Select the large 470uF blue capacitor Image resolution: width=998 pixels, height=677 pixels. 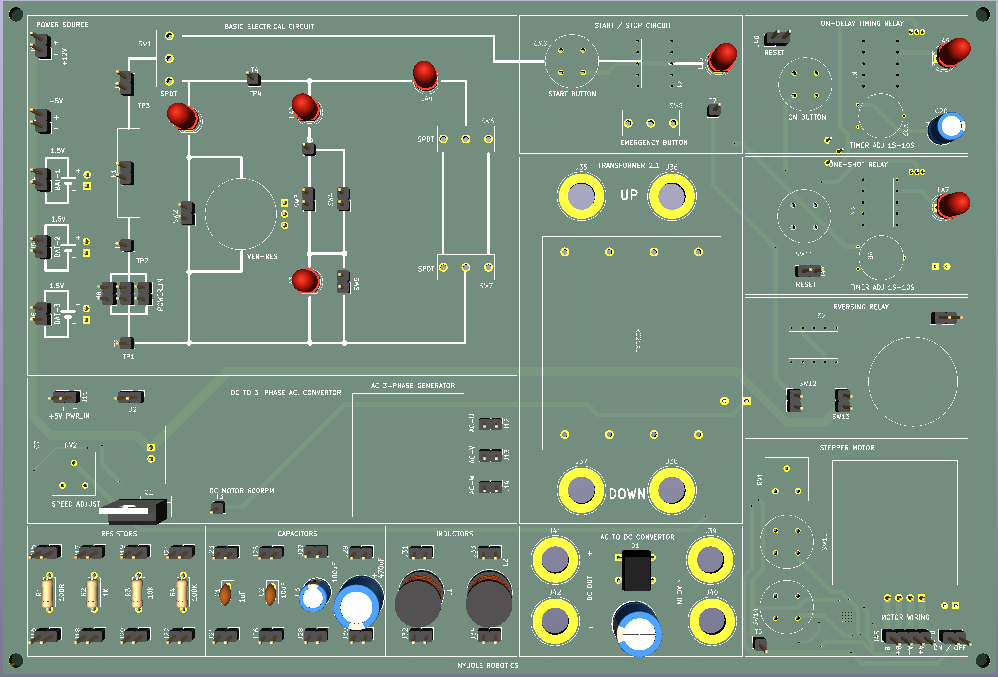[358, 603]
